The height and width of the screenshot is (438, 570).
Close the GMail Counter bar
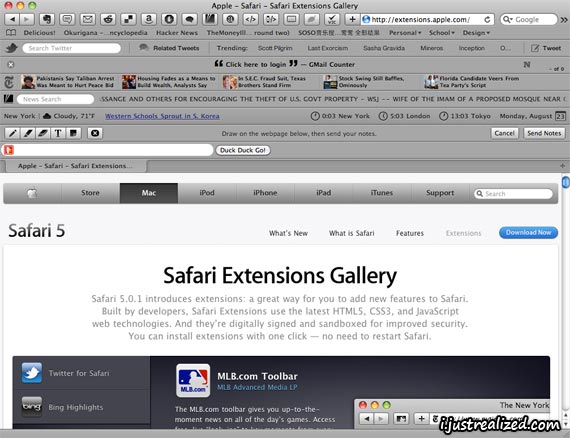[11, 64]
